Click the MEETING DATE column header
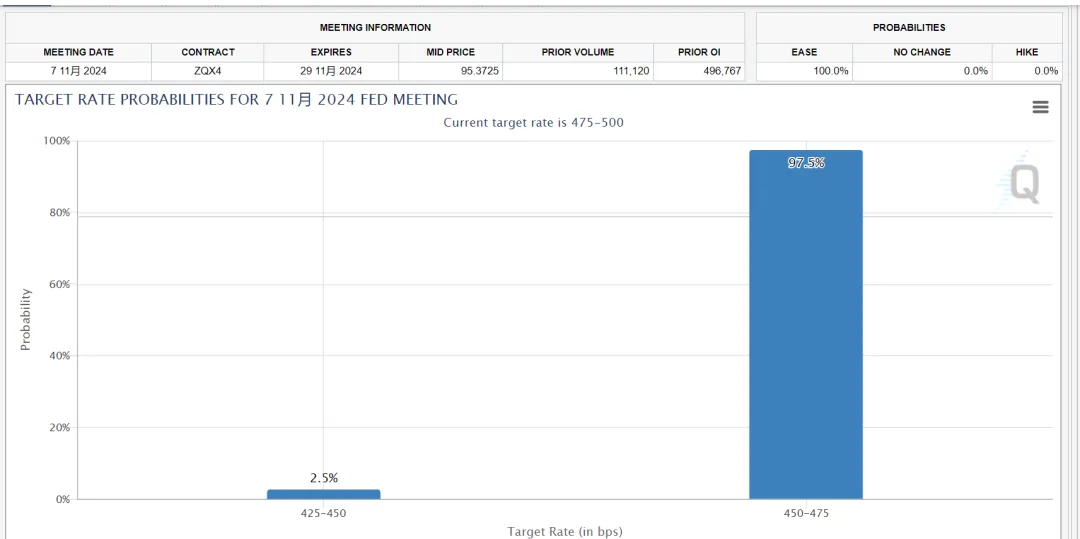Screen dimensions: 1080x539 (x=78, y=52)
